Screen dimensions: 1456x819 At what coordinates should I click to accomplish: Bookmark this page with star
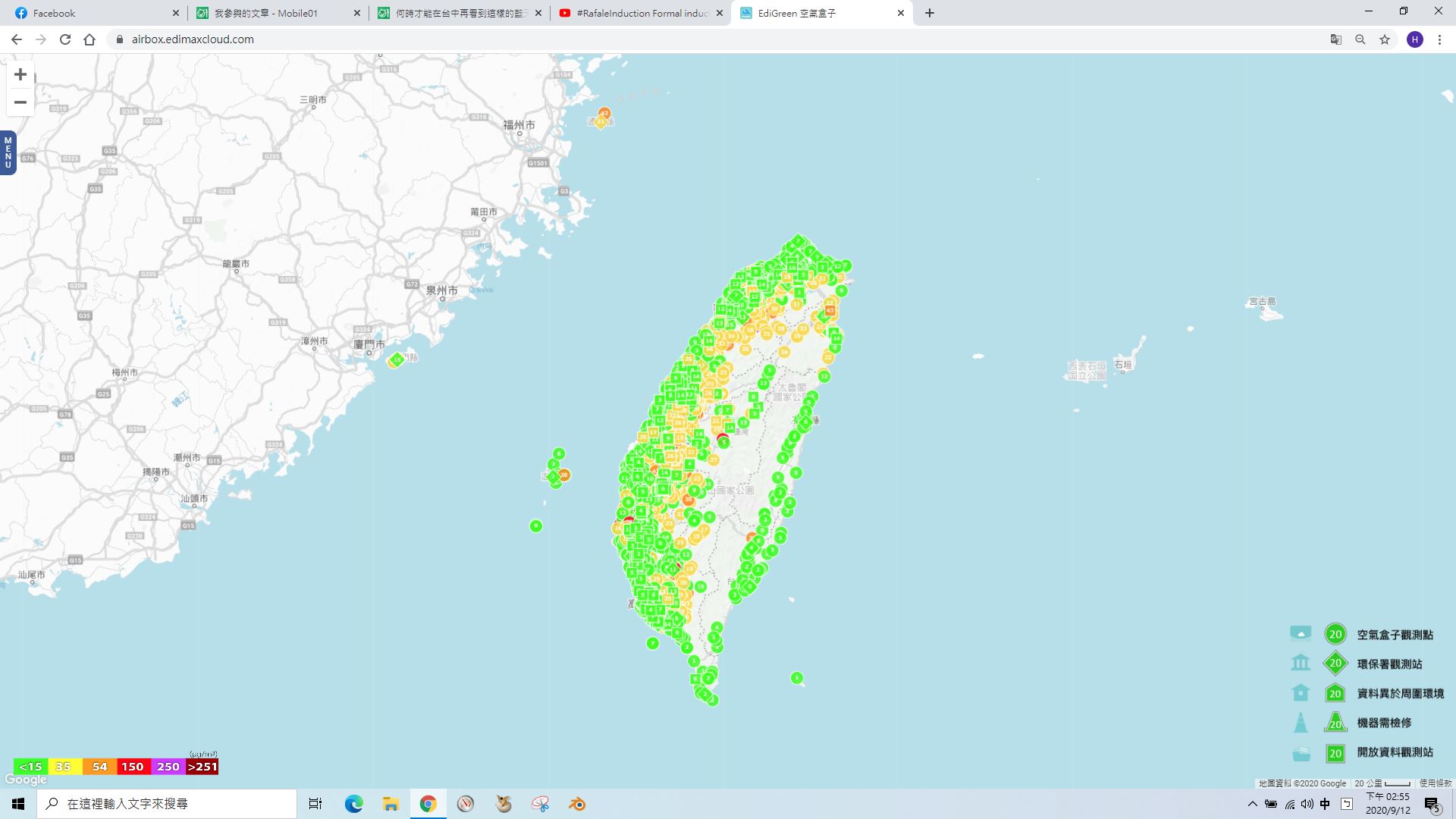(x=1385, y=39)
